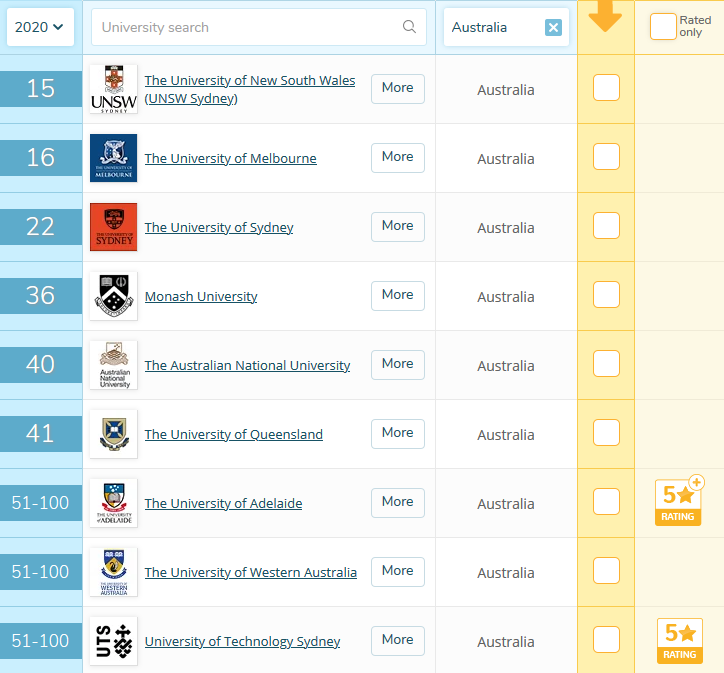Enable the Rated only checkbox
This screenshot has height=673, width=724.
coord(663,27)
